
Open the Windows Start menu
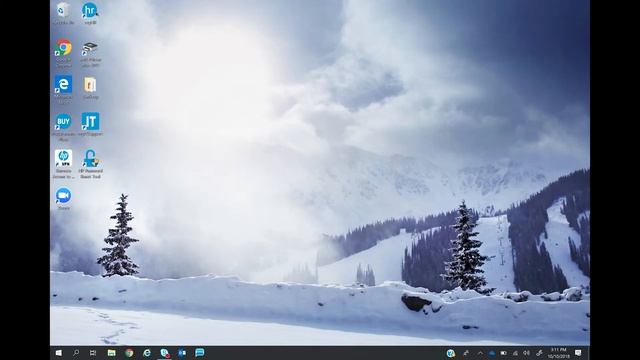[58, 353]
